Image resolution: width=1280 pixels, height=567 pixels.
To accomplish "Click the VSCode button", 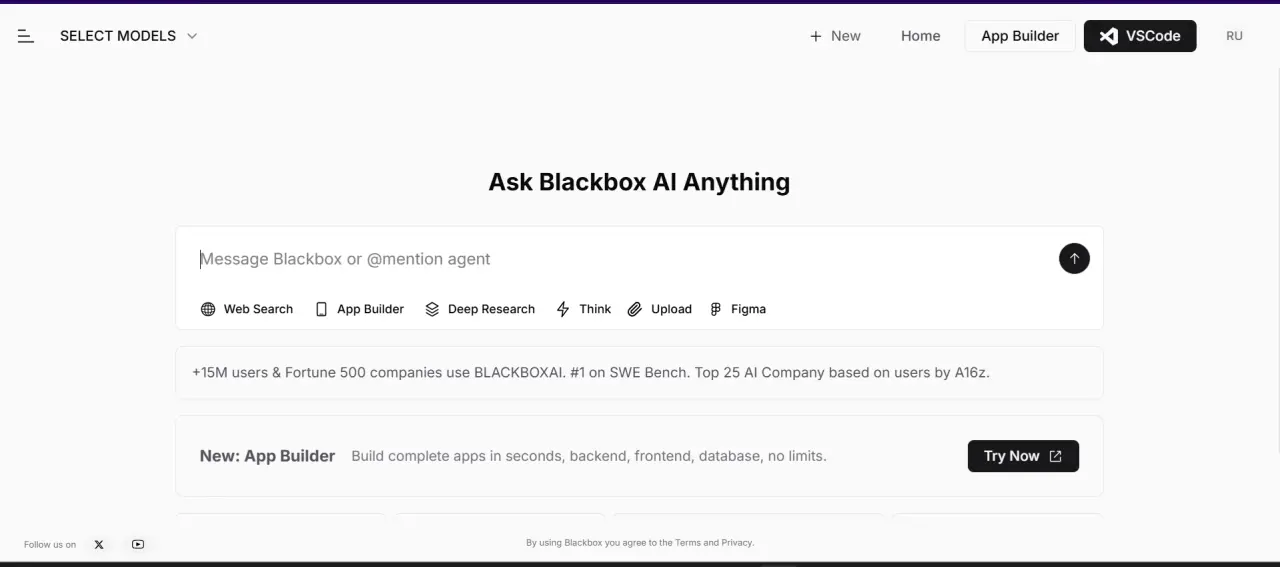I will (x=1140, y=36).
